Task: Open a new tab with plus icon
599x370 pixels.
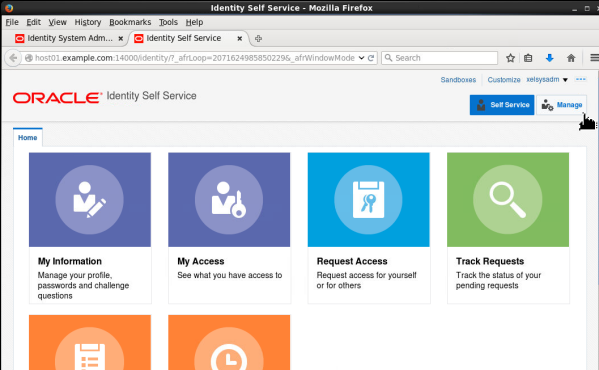Action: 258,39
